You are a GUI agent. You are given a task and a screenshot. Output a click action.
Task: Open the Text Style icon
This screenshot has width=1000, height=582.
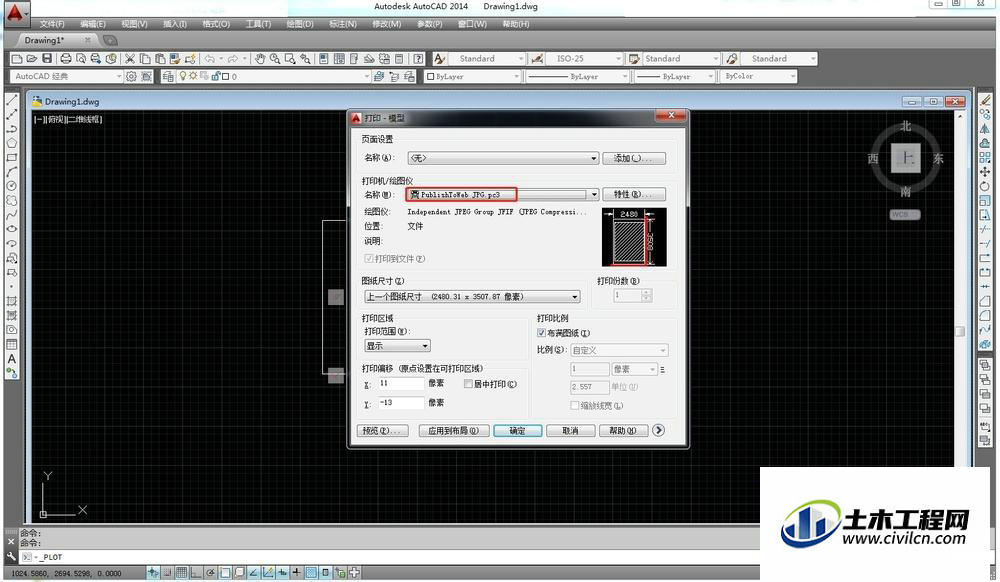point(439,59)
